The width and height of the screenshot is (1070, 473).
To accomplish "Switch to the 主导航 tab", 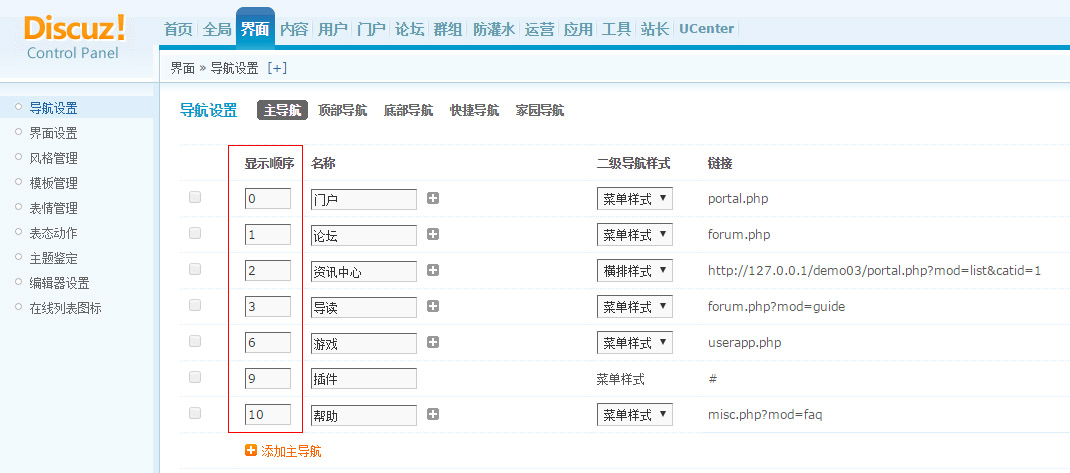I will pos(283,111).
